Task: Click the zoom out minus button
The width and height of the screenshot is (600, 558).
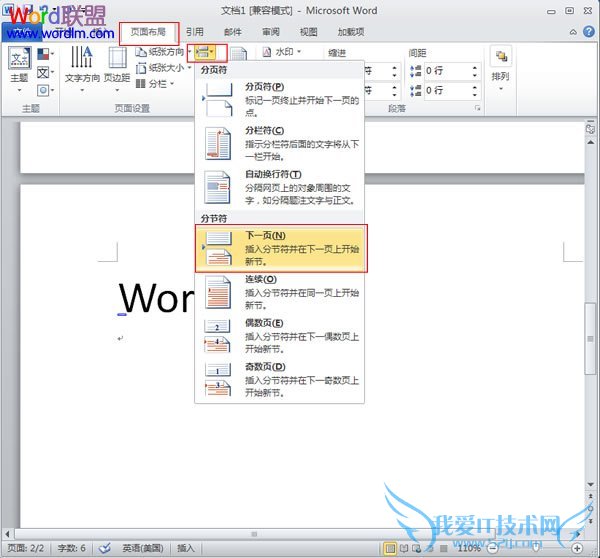Action: (x=493, y=548)
